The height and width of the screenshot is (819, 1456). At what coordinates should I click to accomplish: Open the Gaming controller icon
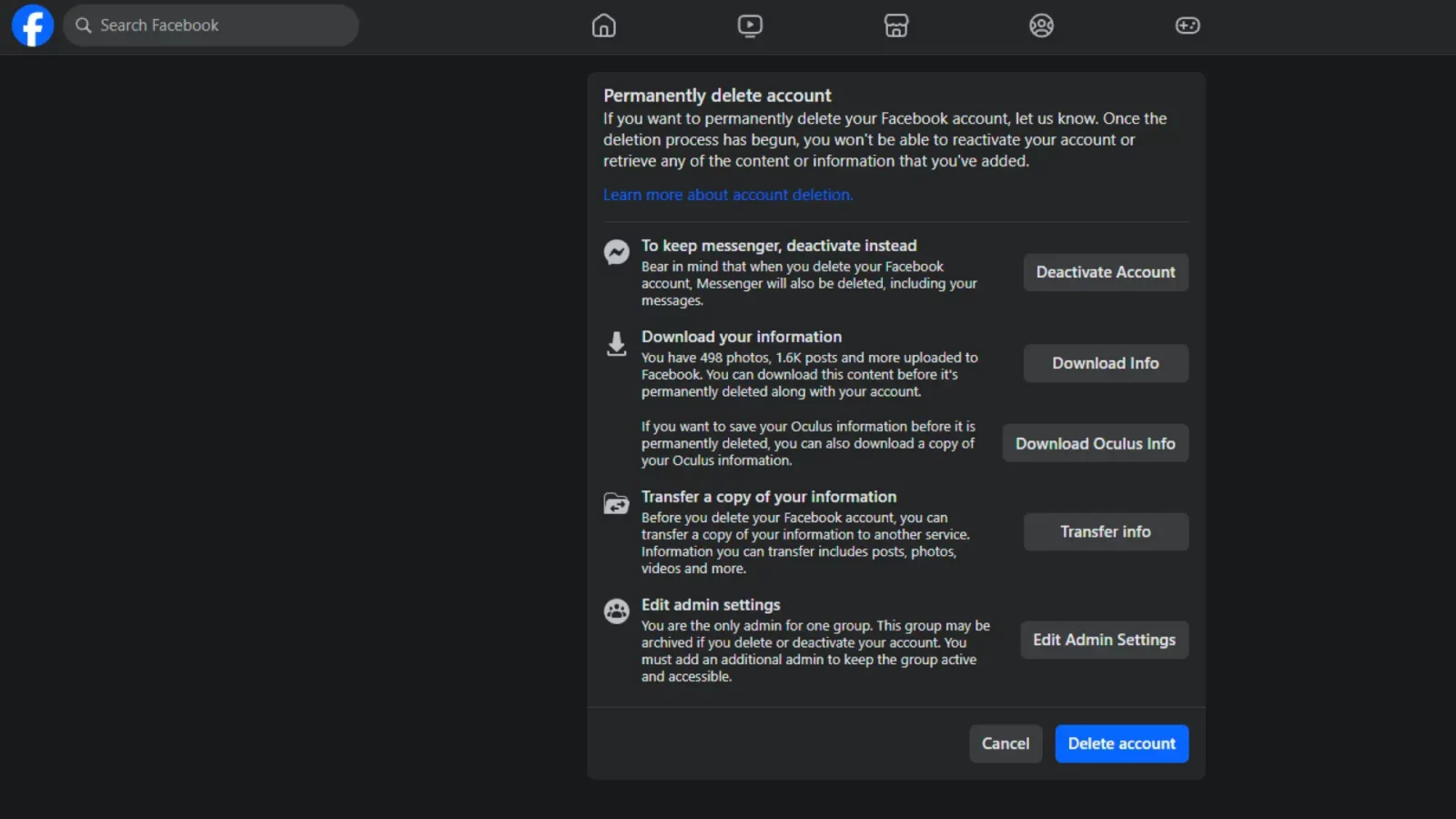point(1188,25)
